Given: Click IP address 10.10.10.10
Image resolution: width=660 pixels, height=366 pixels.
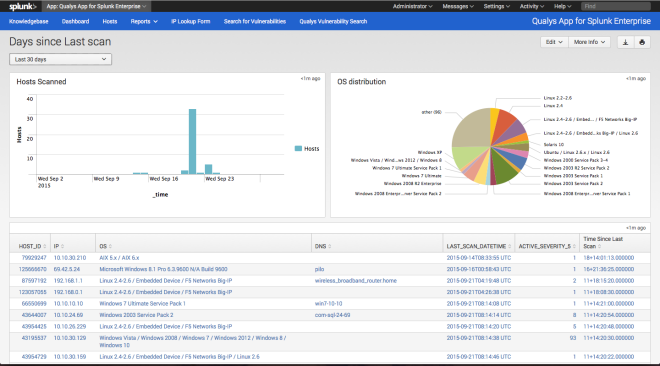Looking at the screenshot, I should tap(68, 303).
